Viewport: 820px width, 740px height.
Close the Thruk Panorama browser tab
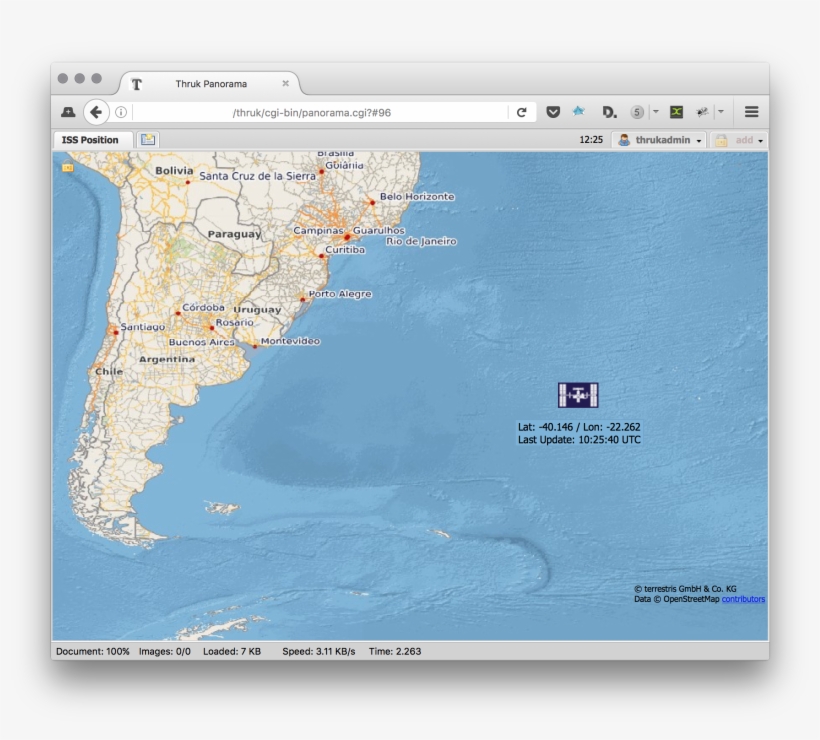(285, 84)
